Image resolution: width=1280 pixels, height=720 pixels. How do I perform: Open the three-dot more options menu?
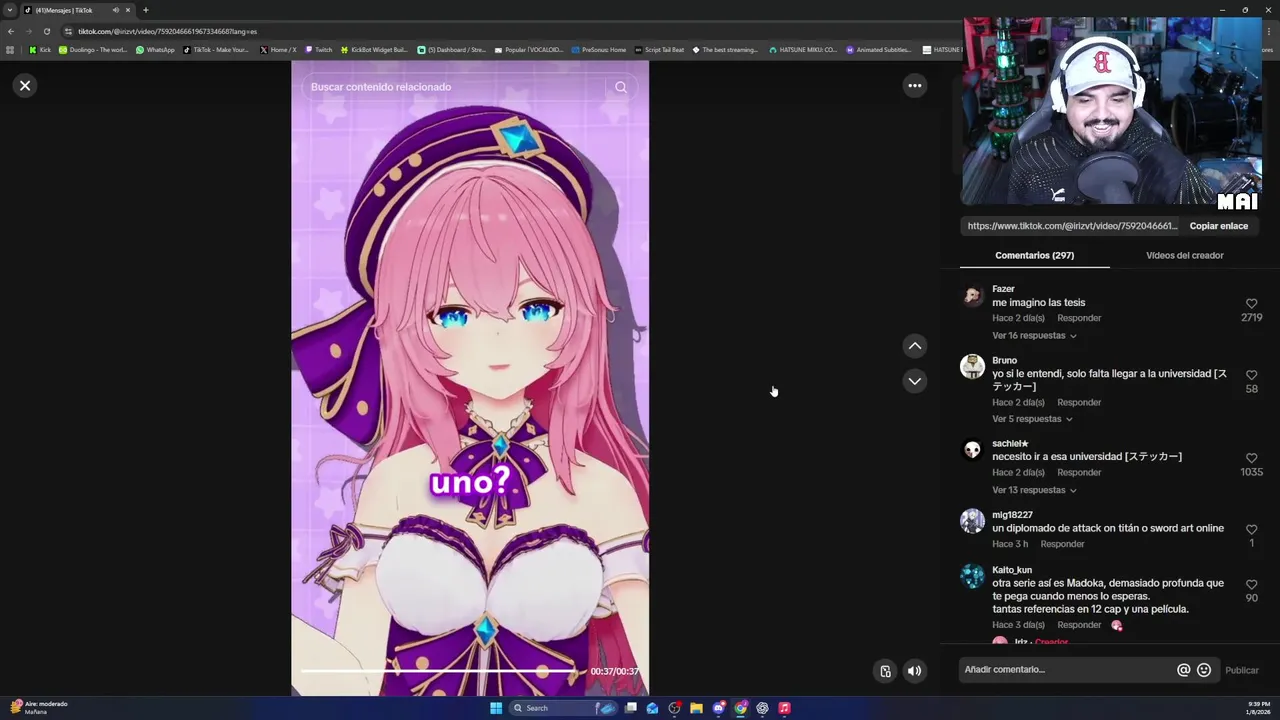(914, 86)
